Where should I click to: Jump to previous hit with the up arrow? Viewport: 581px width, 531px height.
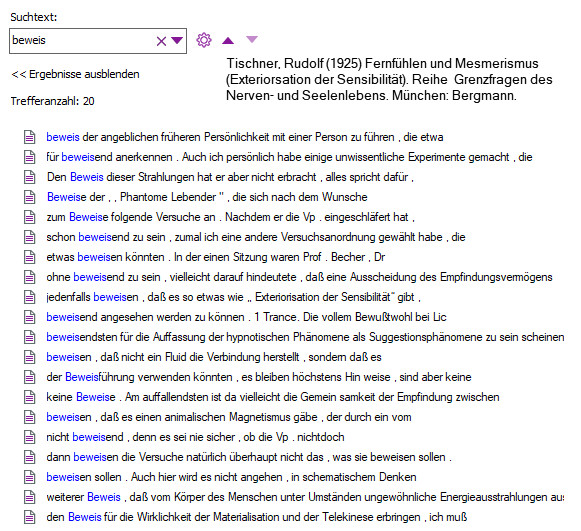228,40
